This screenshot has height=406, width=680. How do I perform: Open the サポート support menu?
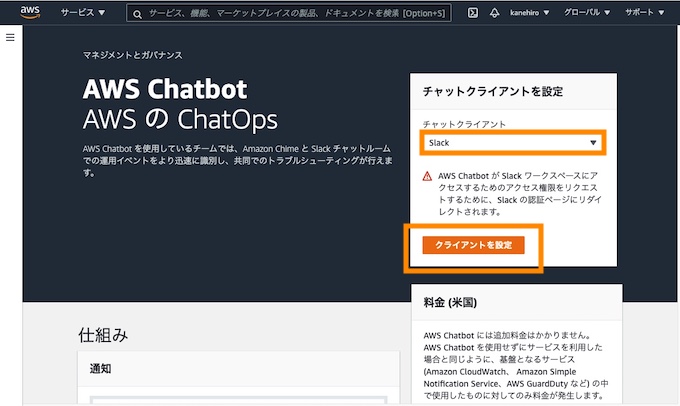coord(644,13)
